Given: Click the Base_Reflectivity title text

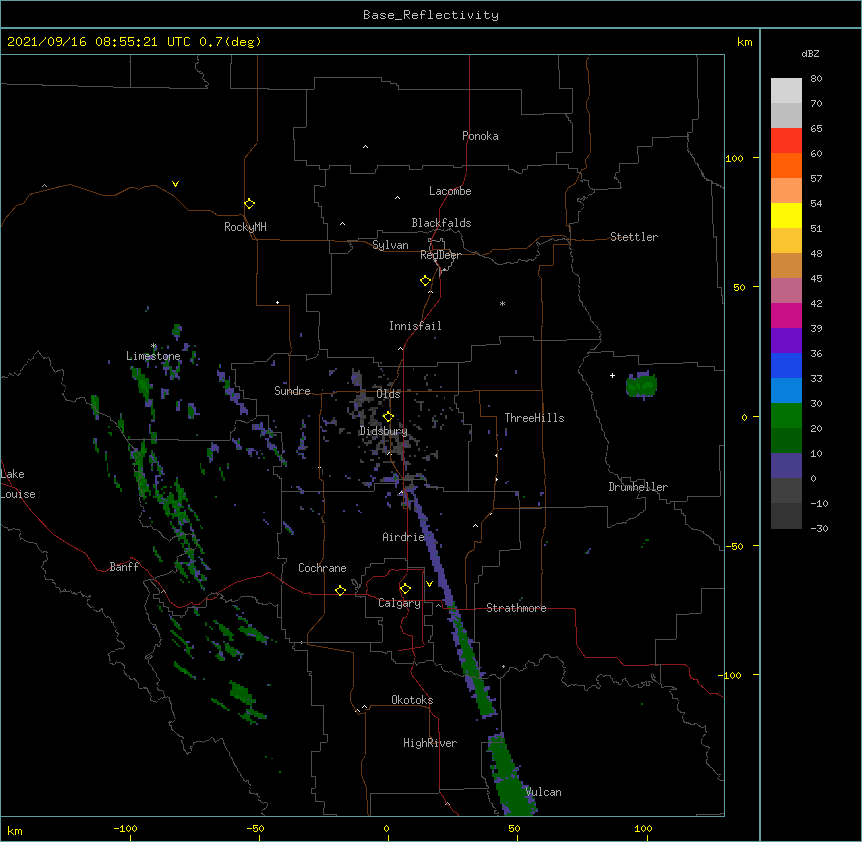Looking at the screenshot, I should (x=431, y=15).
